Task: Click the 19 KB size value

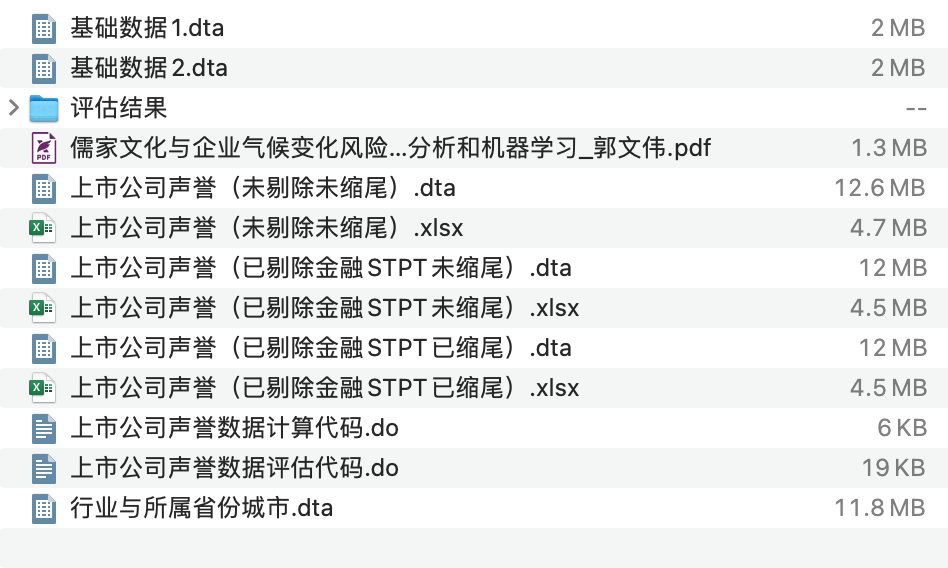Action: (x=893, y=468)
